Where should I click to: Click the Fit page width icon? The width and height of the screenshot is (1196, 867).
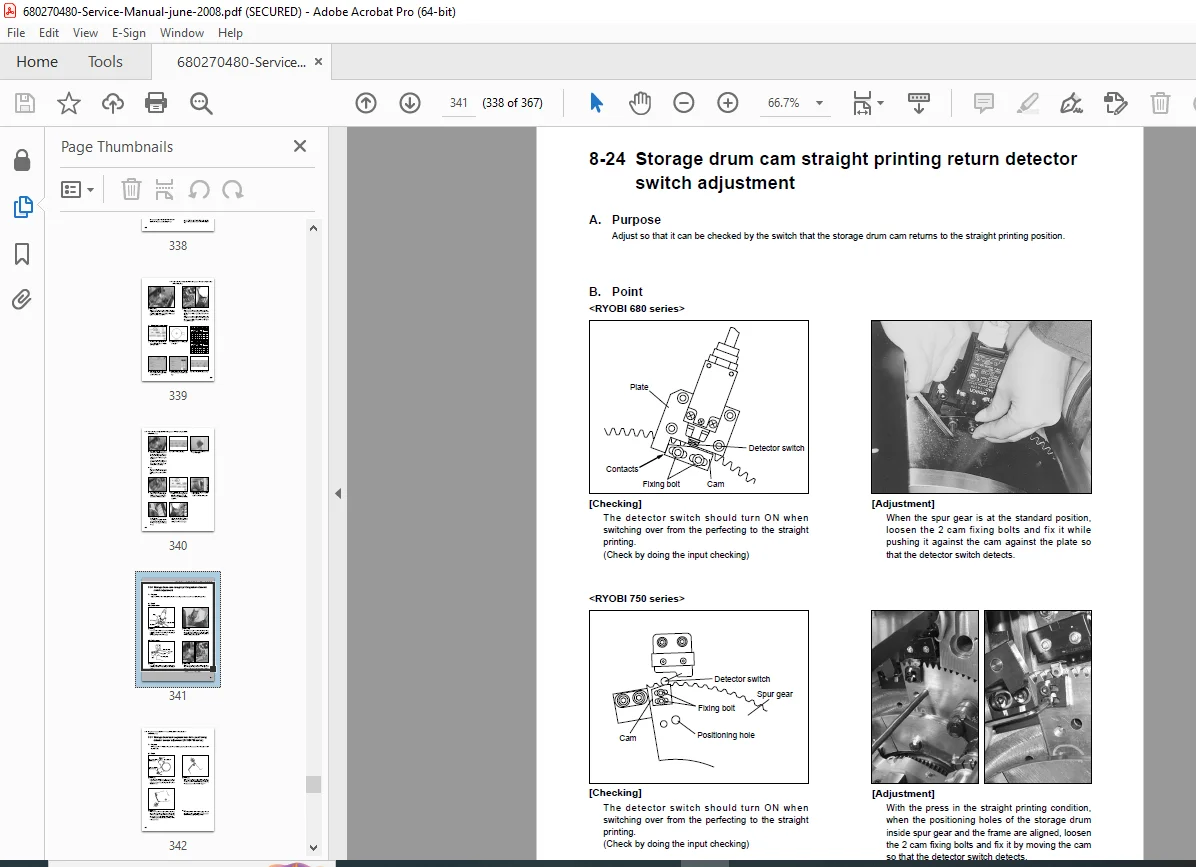pyautogui.click(x=862, y=103)
